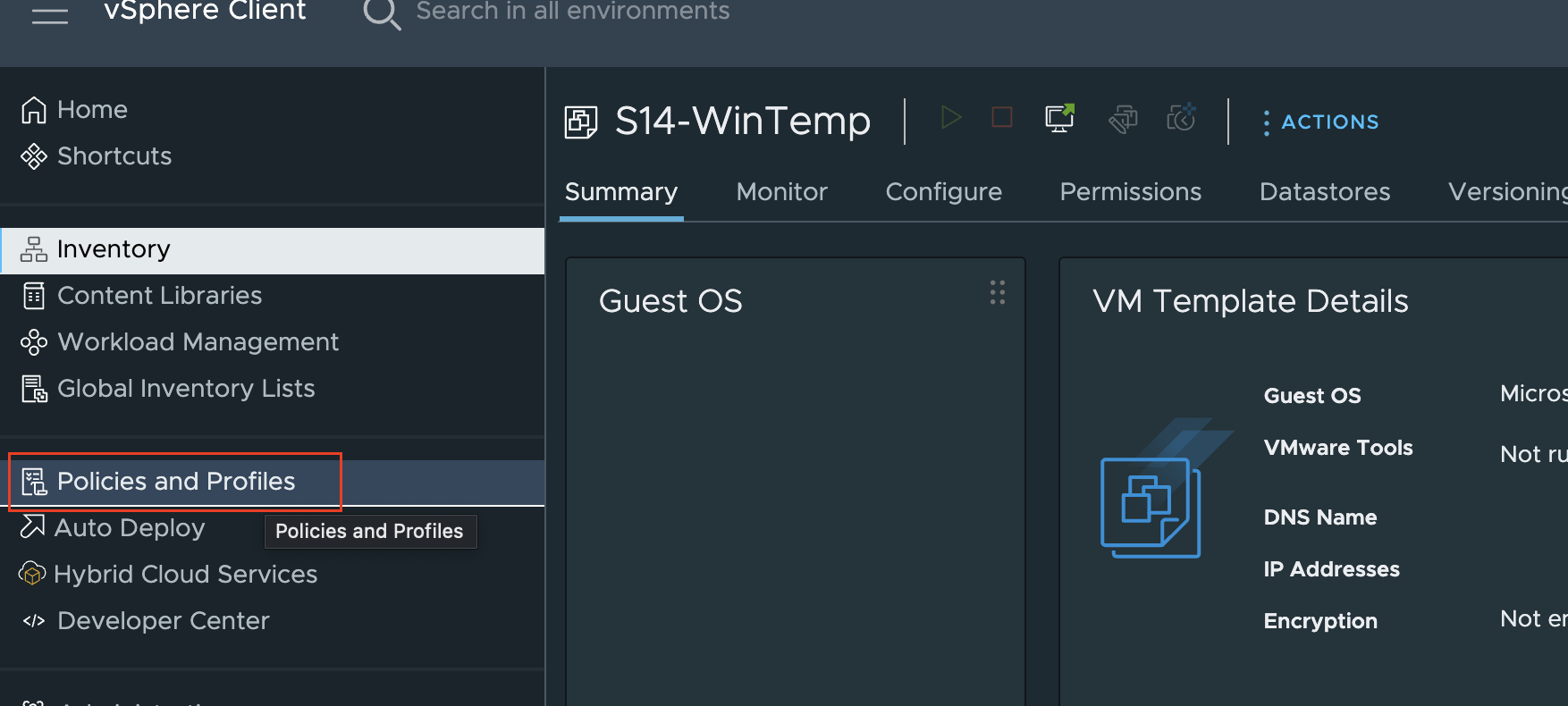
Task: Click the vSphere Client title
Action: tap(205, 11)
